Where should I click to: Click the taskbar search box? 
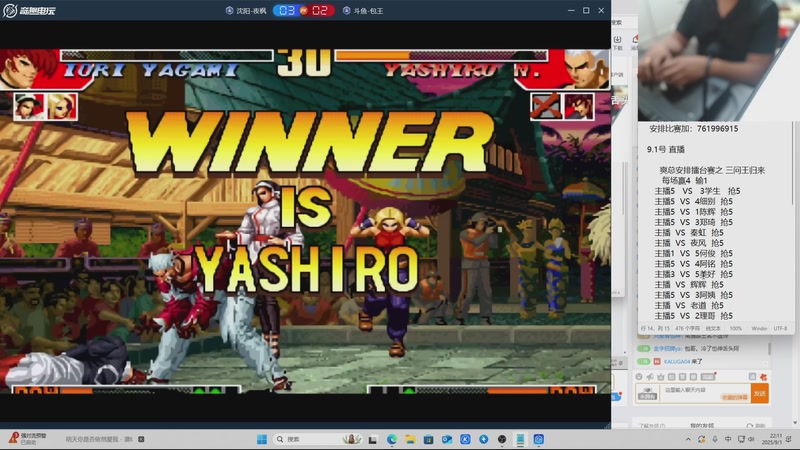319,439
